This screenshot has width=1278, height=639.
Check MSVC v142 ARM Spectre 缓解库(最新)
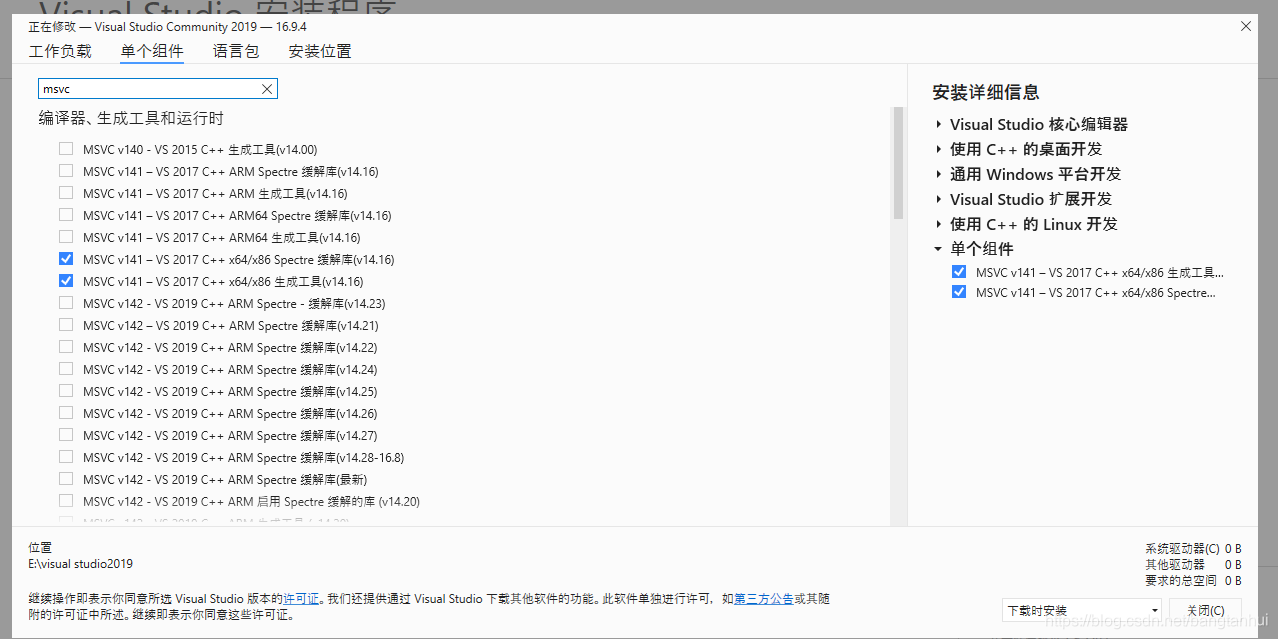pos(66,479)
